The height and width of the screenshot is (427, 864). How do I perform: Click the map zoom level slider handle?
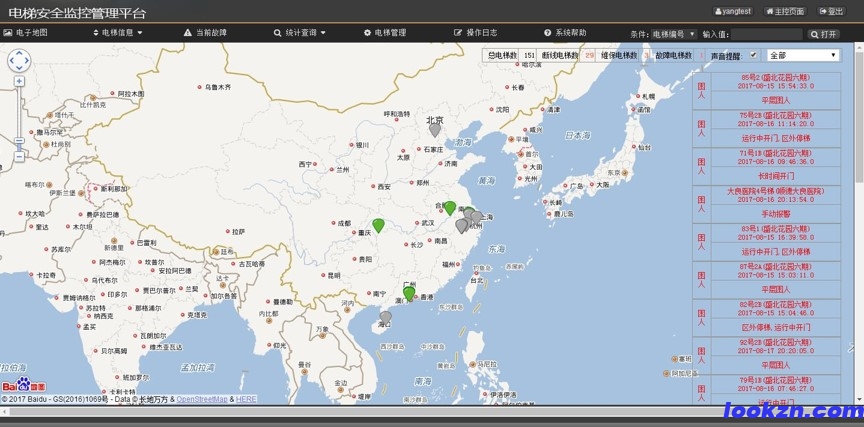19,142
